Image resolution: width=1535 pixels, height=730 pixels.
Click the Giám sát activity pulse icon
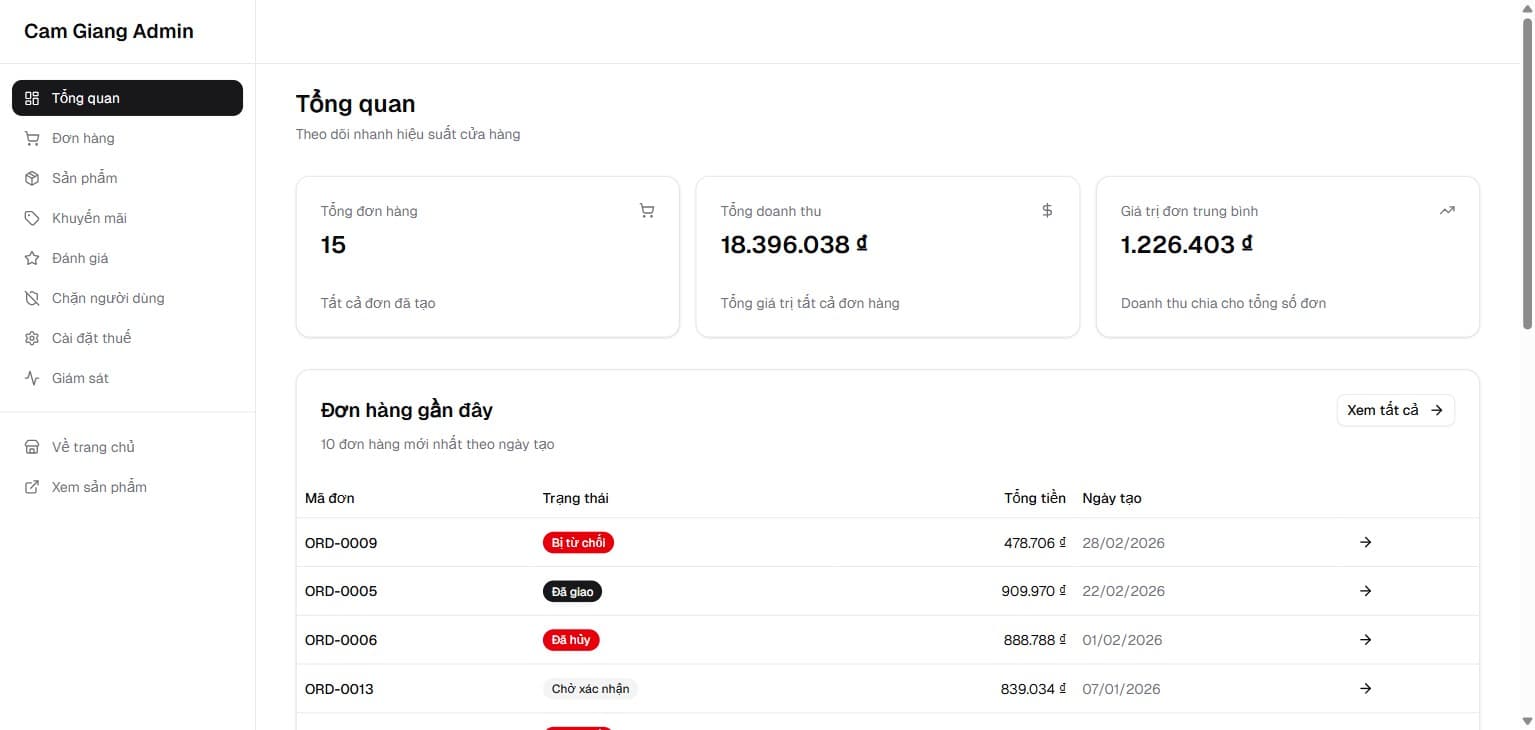point(32,378)
